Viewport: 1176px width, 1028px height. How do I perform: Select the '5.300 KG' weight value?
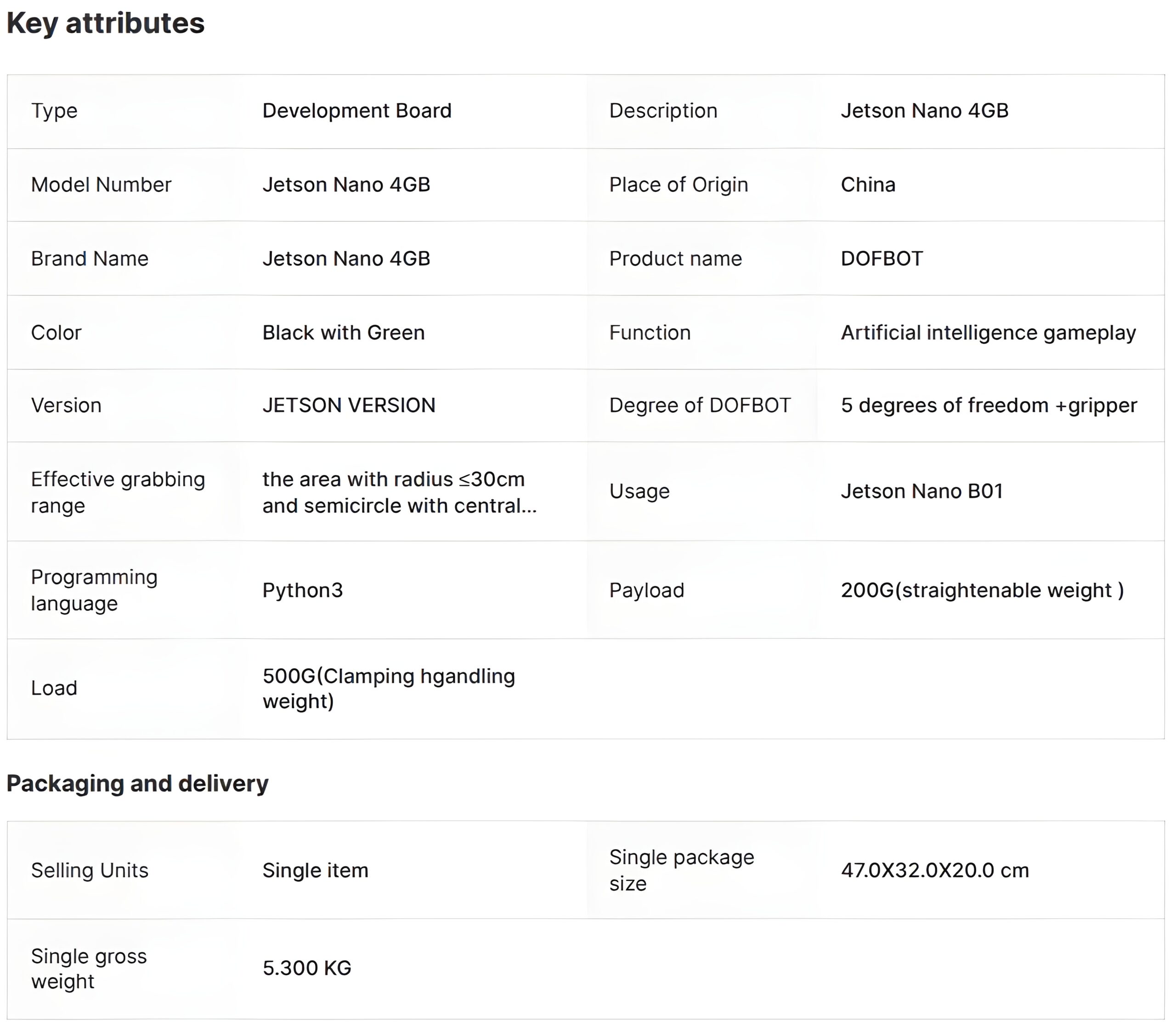(x=307, y=968)
